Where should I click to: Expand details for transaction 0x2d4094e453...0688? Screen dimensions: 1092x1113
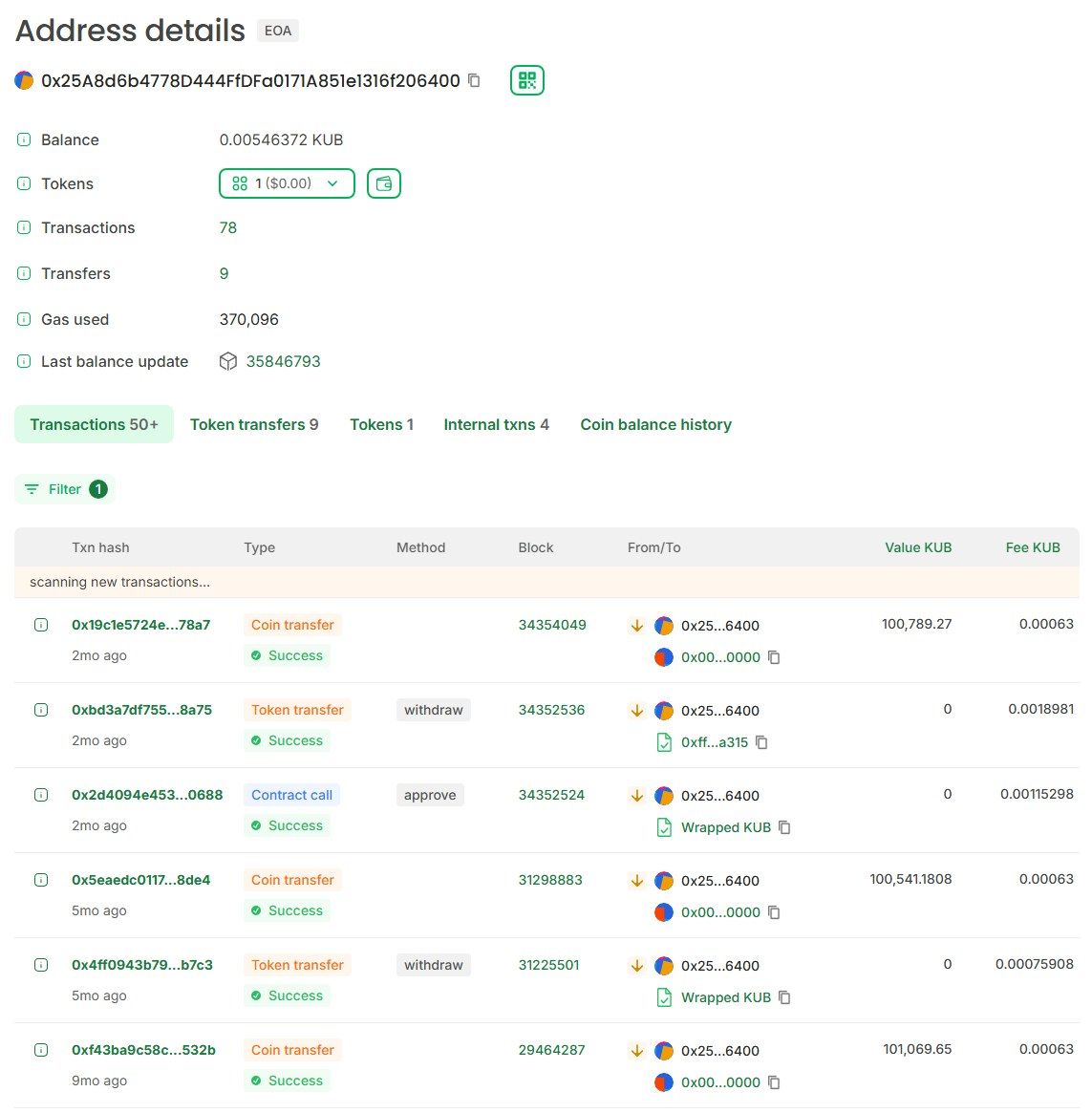point(41,795)
